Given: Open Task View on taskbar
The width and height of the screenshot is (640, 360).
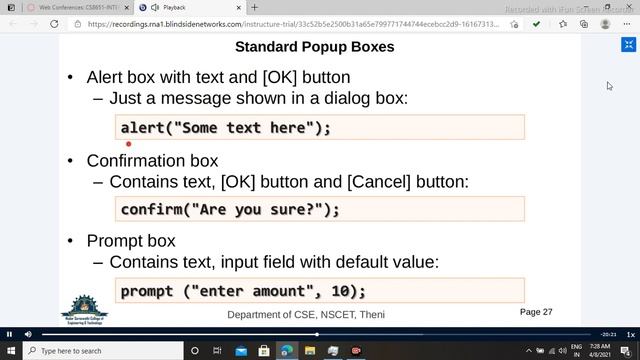Looking at the screenshot, I should tap(217, 351).
